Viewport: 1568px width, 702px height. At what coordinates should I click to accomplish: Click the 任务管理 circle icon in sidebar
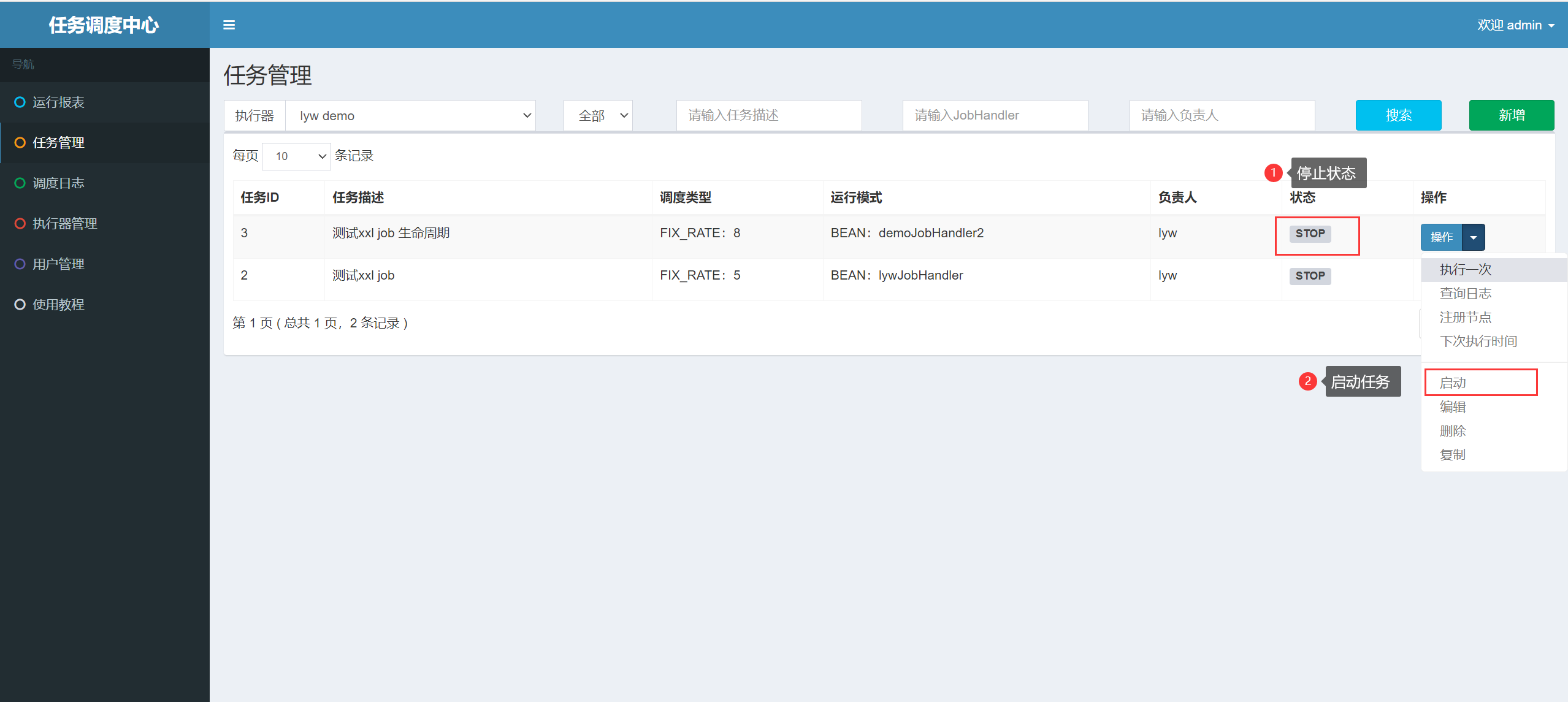(20, 143)
